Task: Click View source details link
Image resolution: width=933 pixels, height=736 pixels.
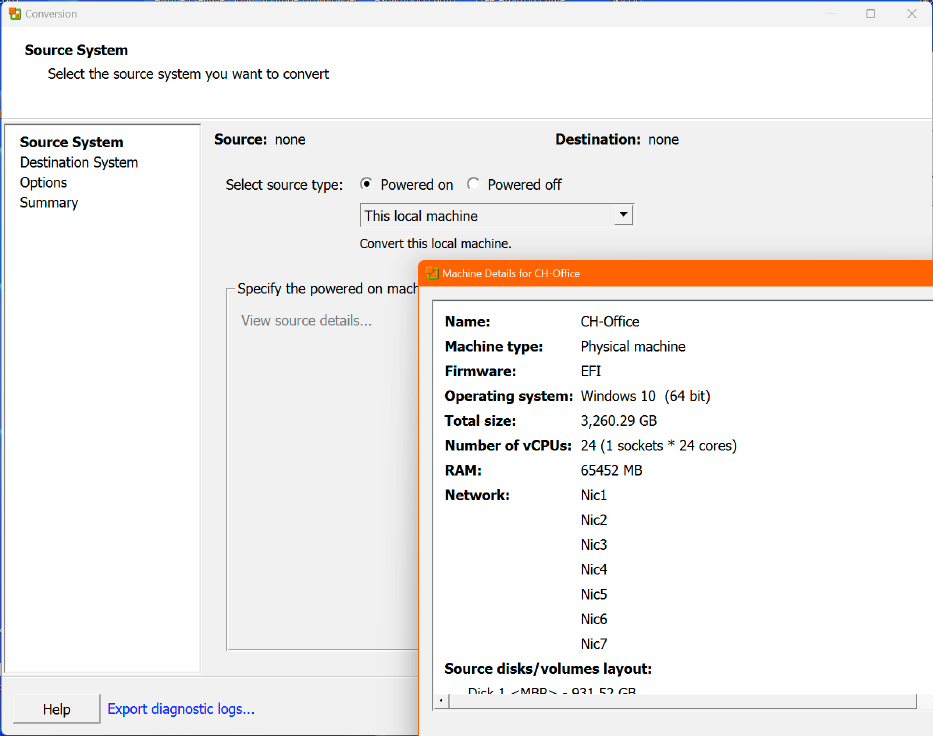Action: (x=306, y=321)
